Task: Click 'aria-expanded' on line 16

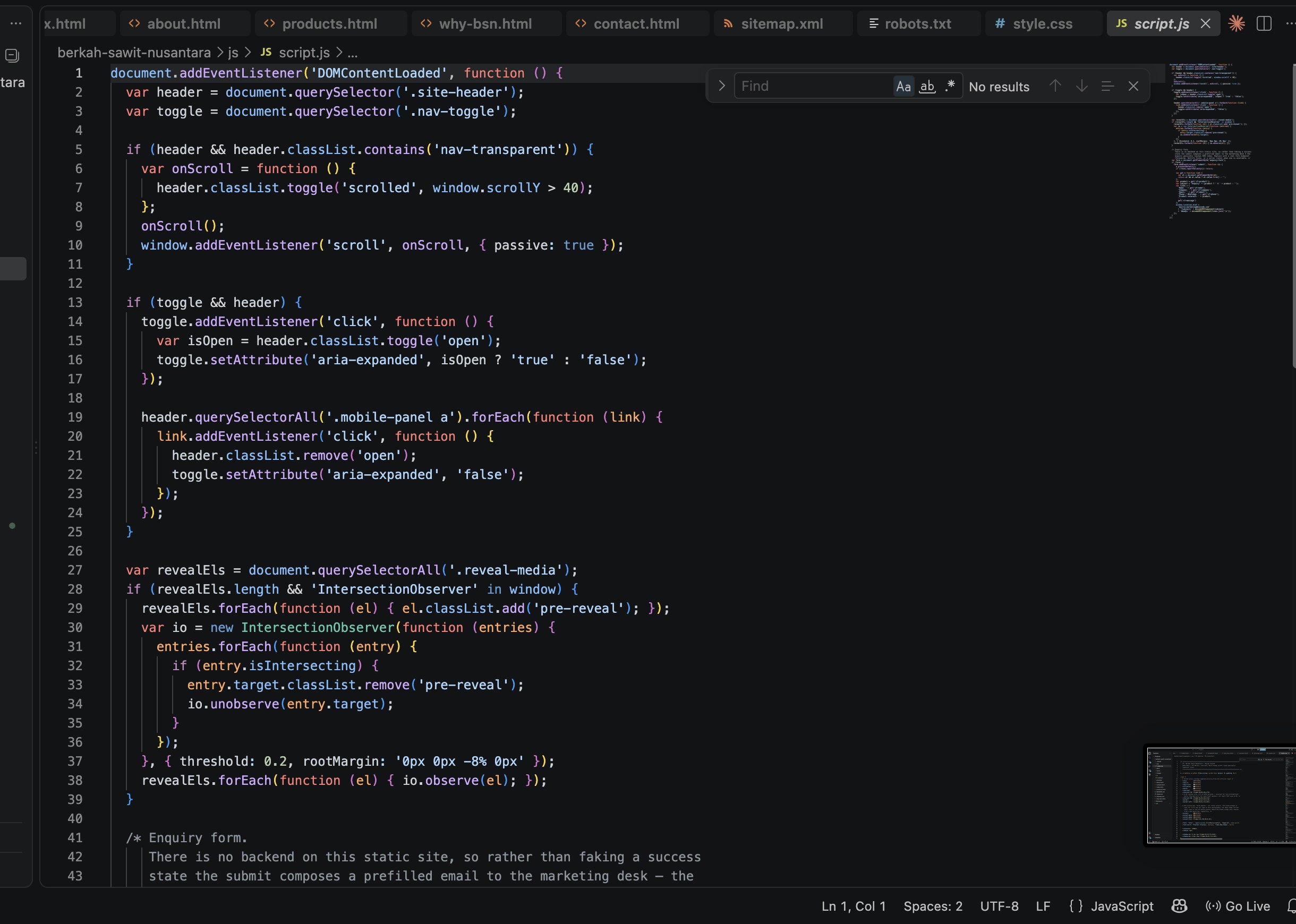Action: (x=367, y=360)
